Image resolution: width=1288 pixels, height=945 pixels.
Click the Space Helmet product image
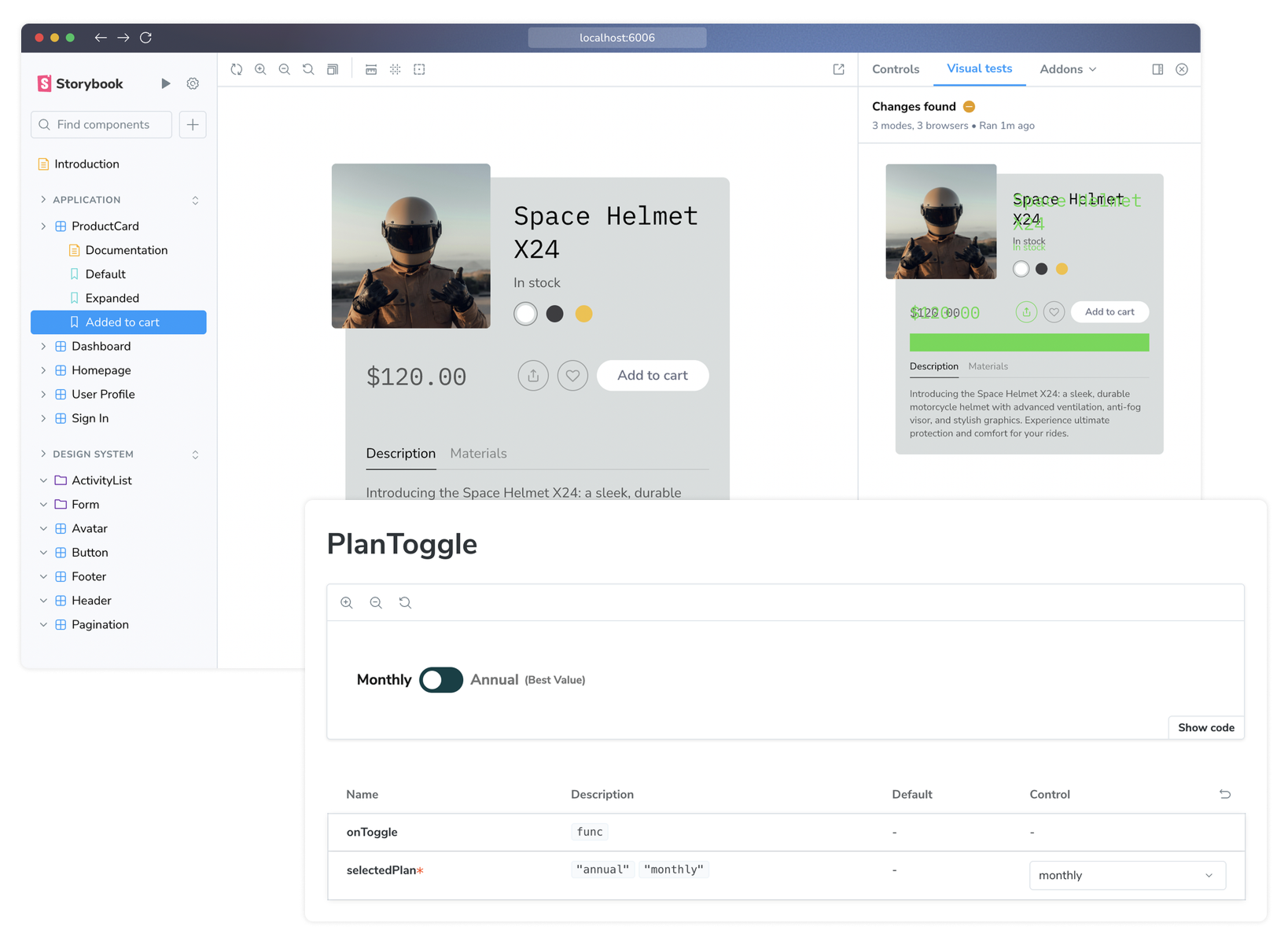tap(411, 246)
